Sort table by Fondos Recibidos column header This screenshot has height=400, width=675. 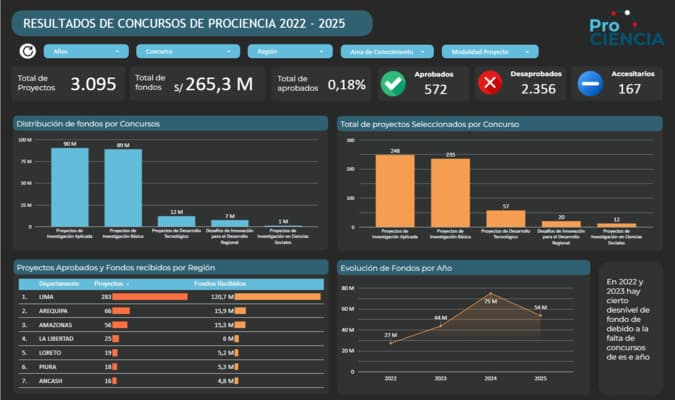[x=220, y=284]
